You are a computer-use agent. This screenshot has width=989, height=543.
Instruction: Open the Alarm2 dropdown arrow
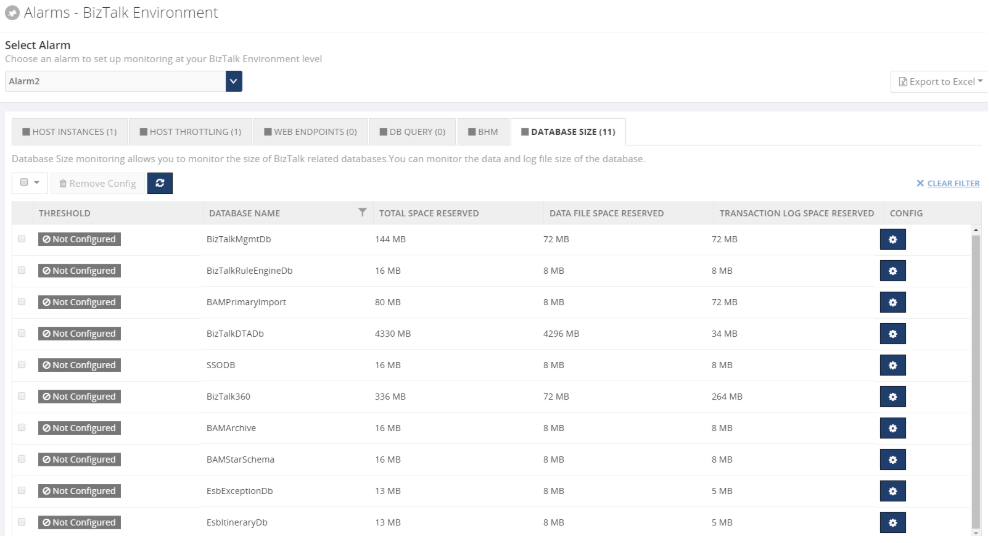pyautogui.click(x=233, y=81)
